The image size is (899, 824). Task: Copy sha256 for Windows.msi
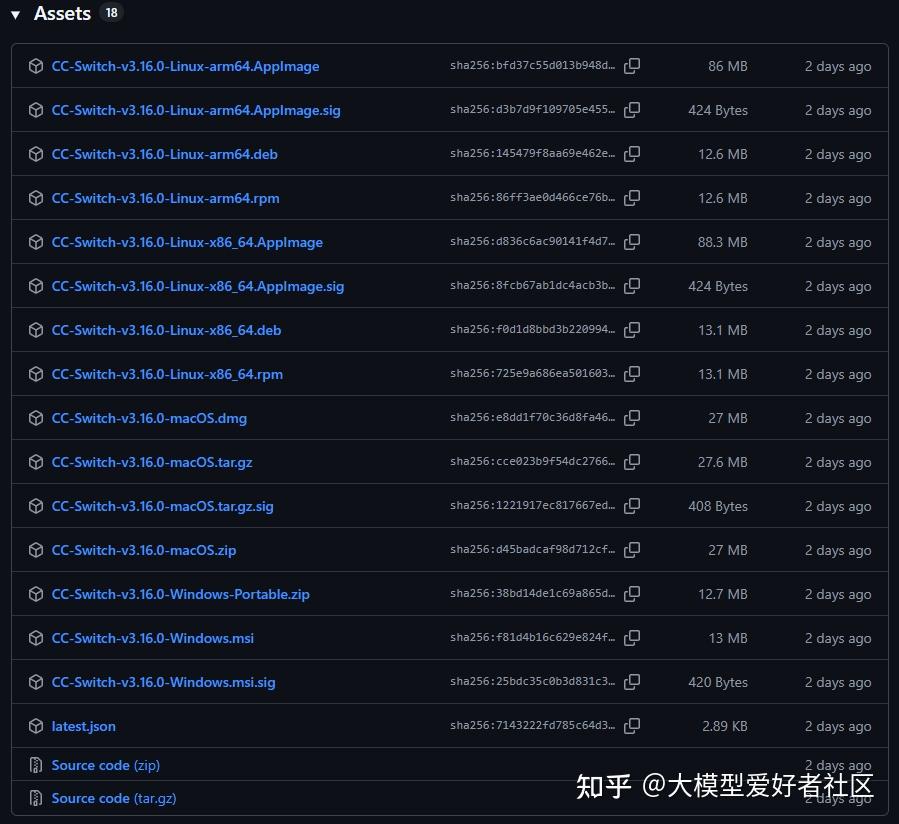[632, 638]
